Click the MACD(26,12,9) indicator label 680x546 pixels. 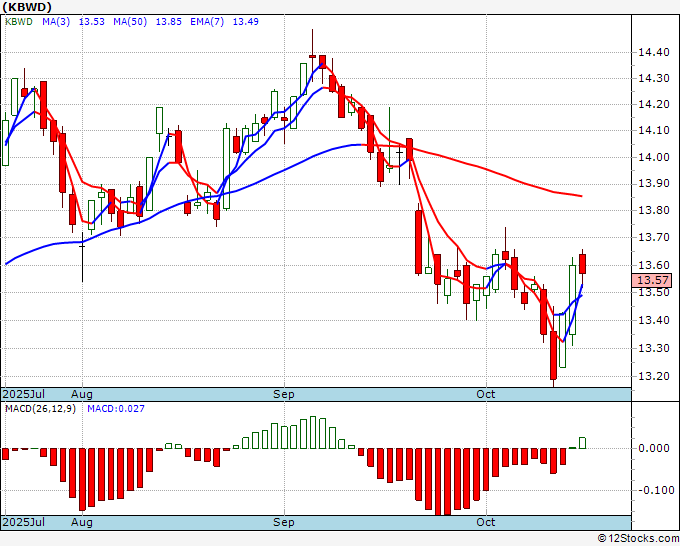[x=40, y=409]
